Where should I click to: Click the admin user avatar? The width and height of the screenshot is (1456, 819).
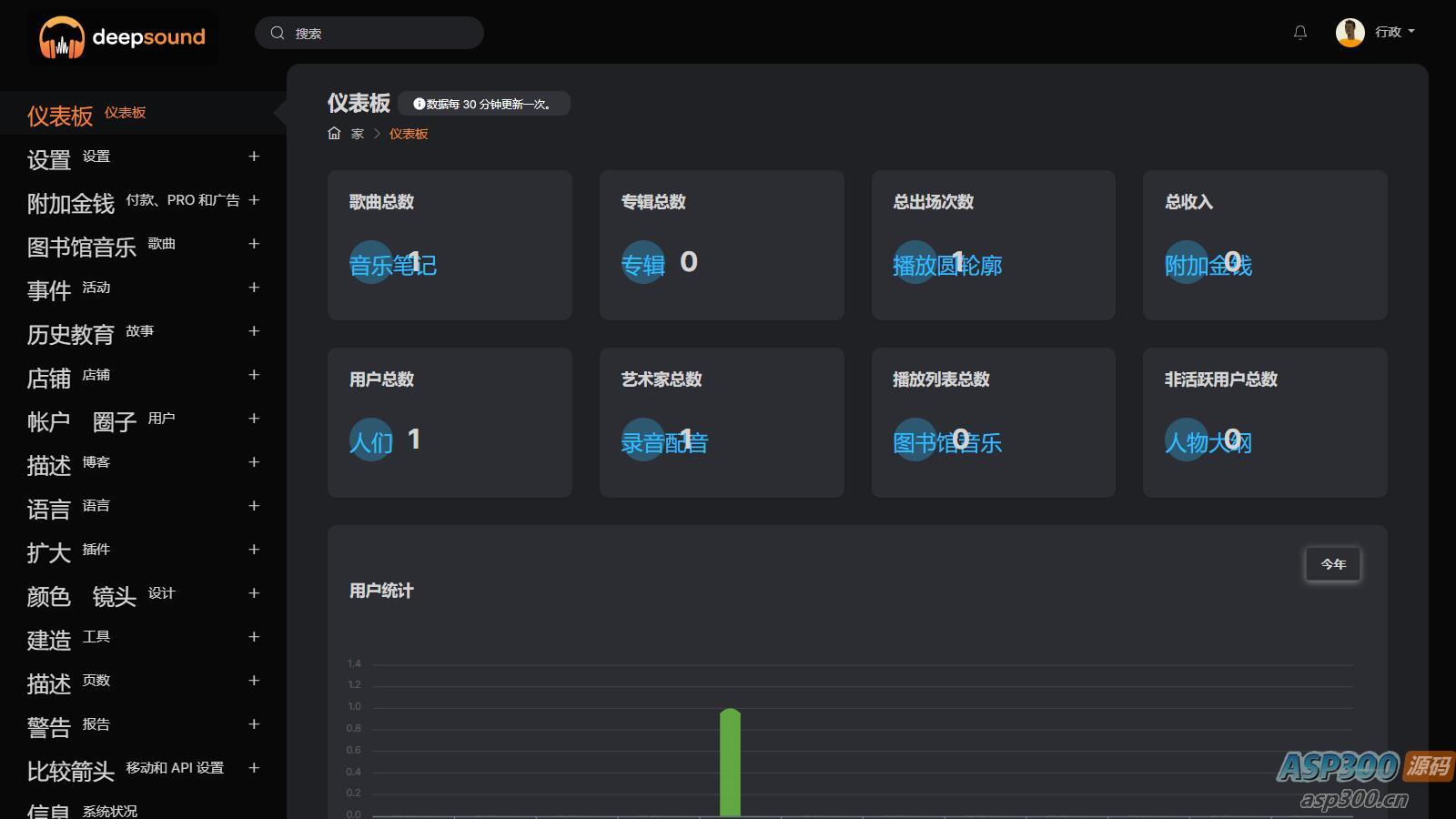[1350, 32]
